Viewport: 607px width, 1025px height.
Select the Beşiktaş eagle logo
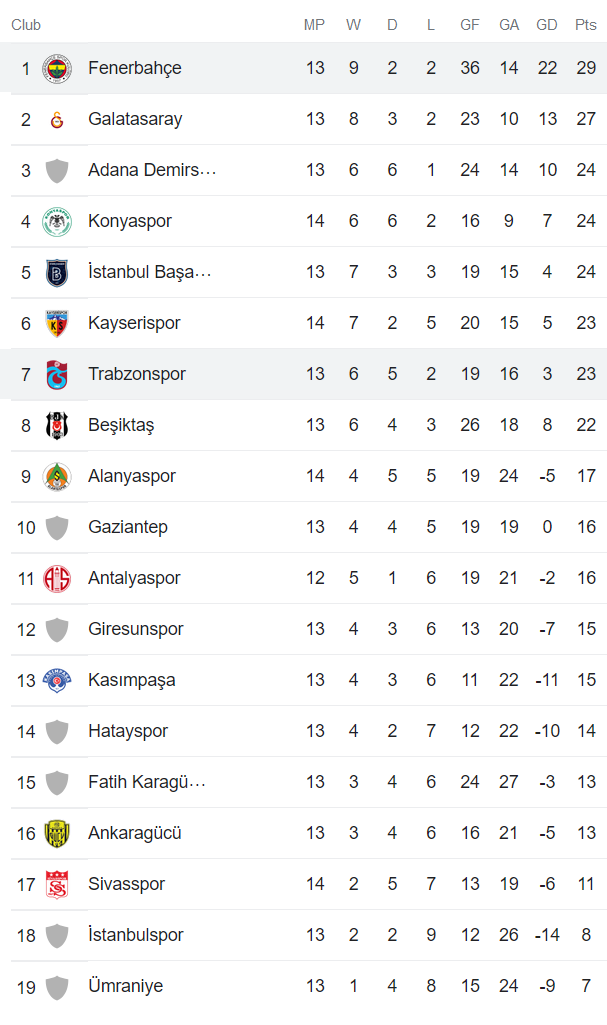(x=58, y=424)
